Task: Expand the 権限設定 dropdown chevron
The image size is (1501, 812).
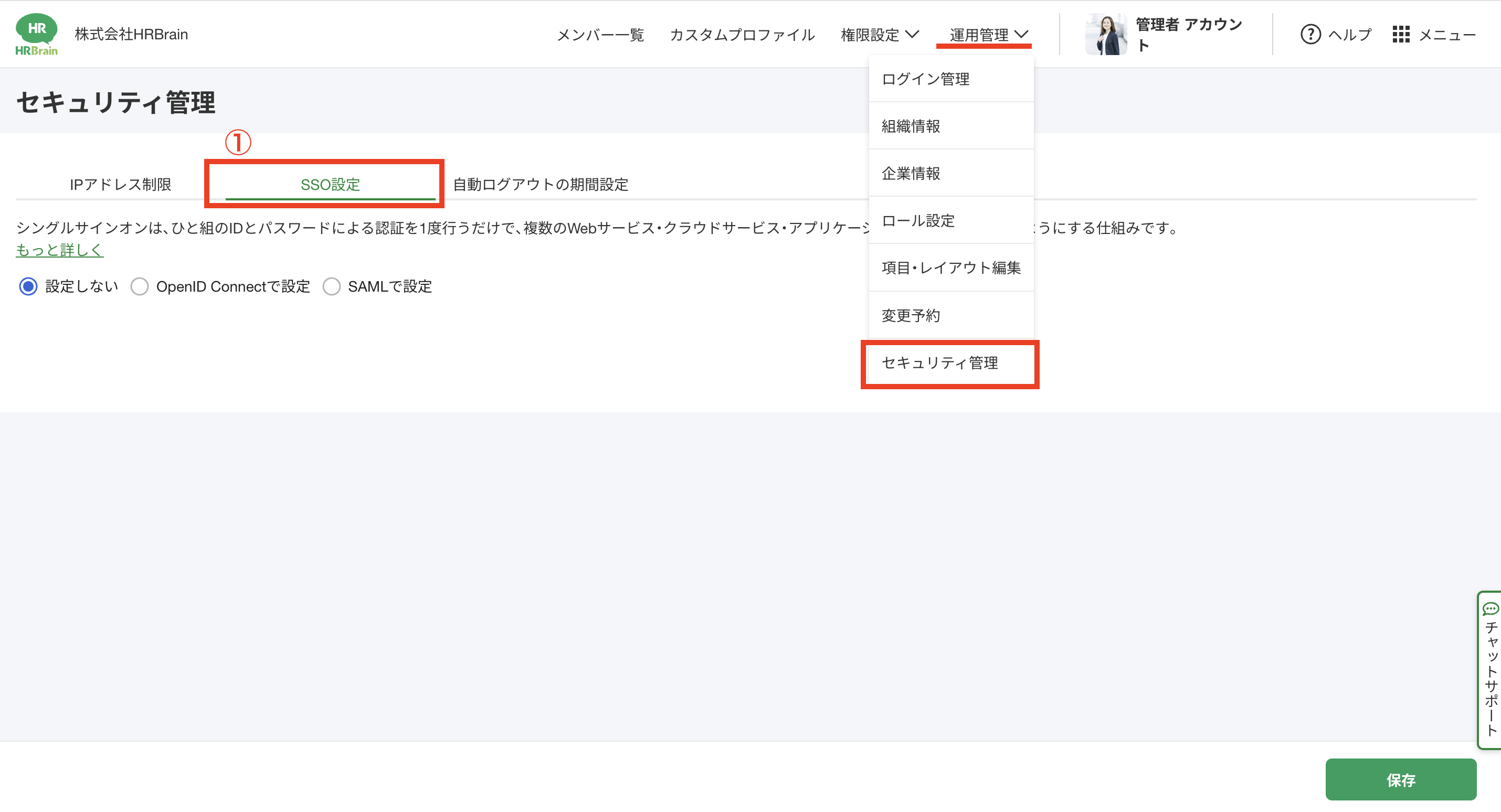Action: pos(913,35)
